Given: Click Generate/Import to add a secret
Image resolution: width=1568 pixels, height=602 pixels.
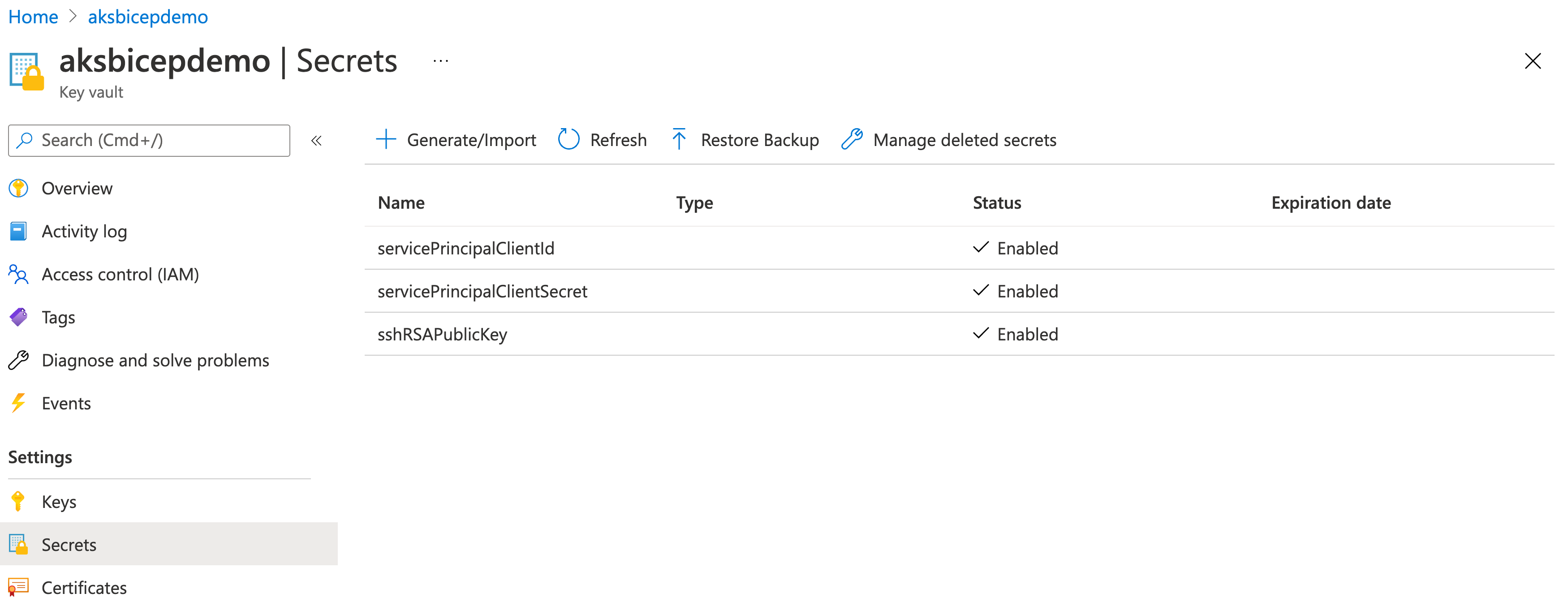Looking at the screenshot, I should [456, 140].
